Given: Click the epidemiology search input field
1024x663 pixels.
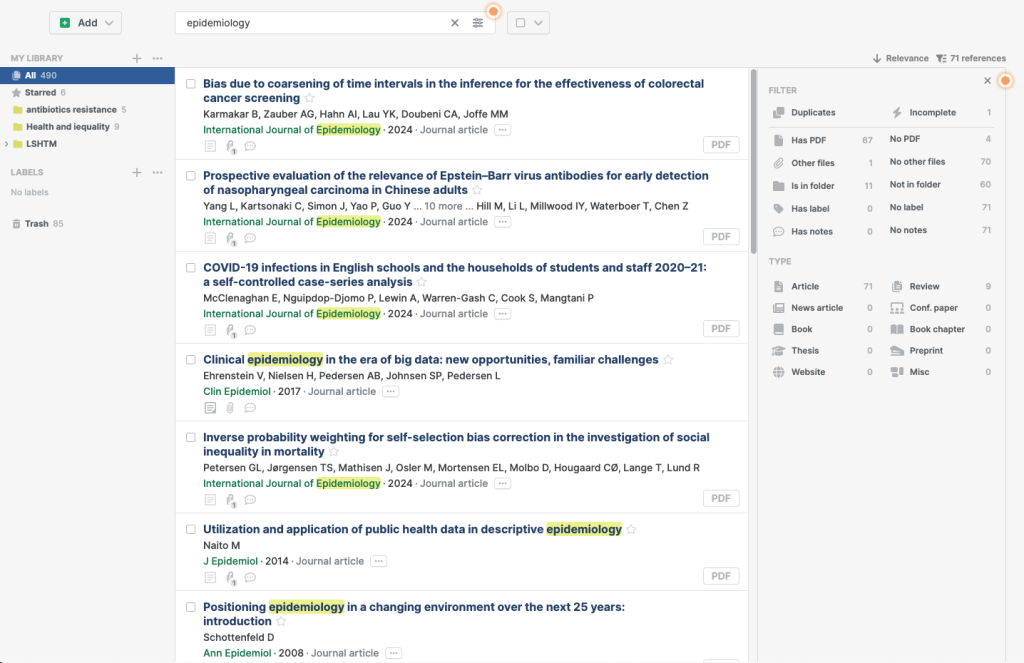Looking at the screenshot, I should click(x=310, y=23).
